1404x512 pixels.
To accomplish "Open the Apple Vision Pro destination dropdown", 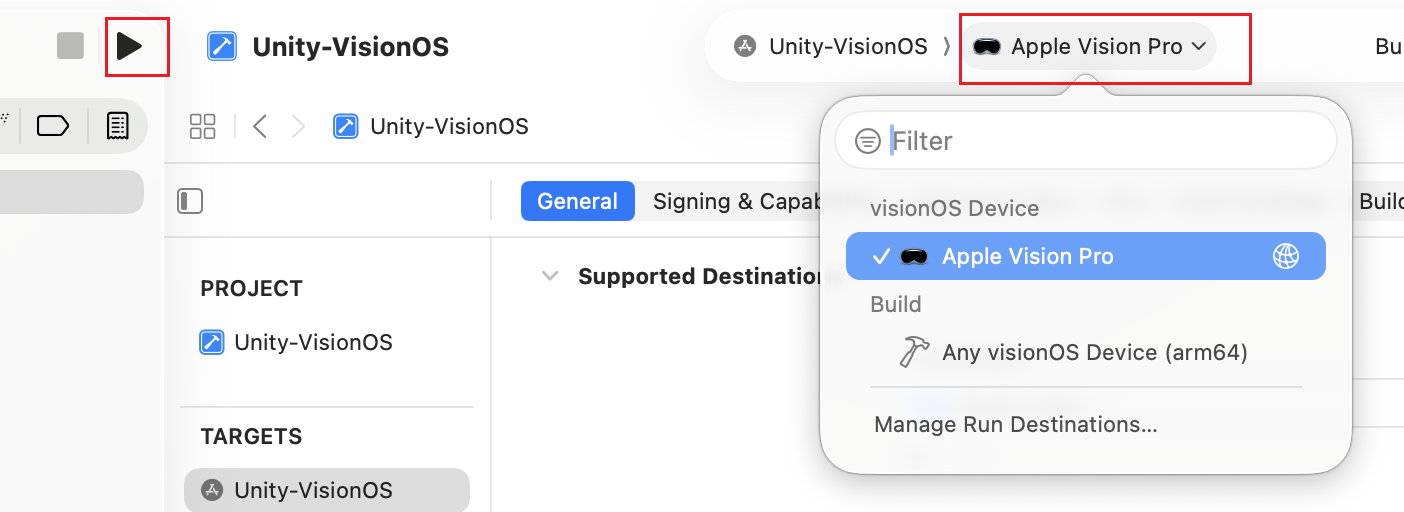I will 1090,46.
